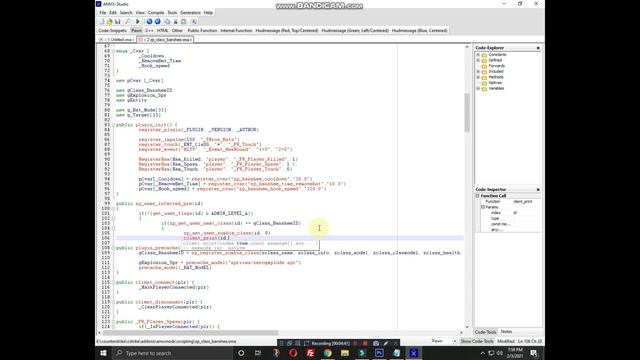Insert Hudmessage (Red, Top/Centered) snippet

[287, 31]
